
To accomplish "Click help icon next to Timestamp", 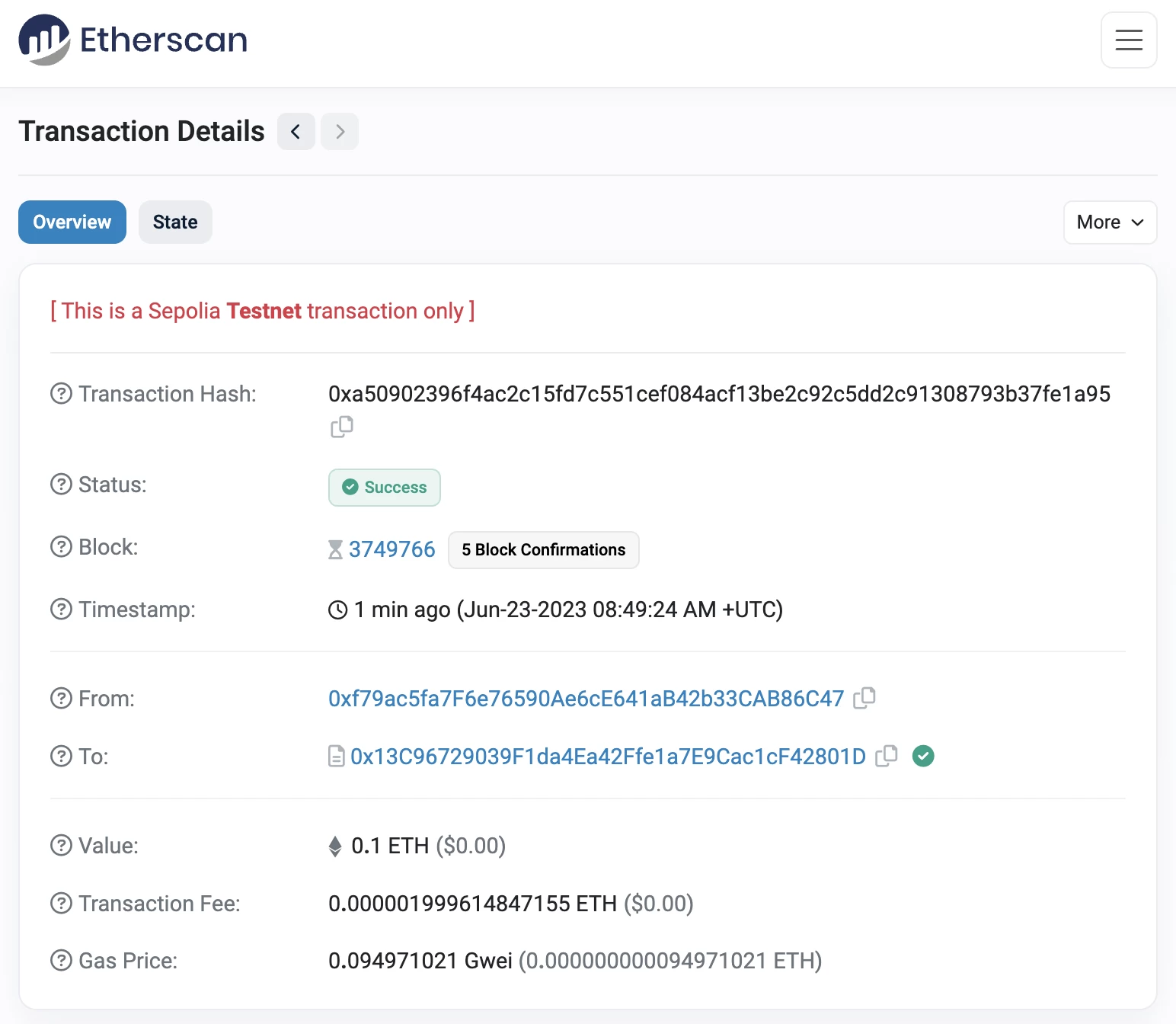I will (61, 610).
